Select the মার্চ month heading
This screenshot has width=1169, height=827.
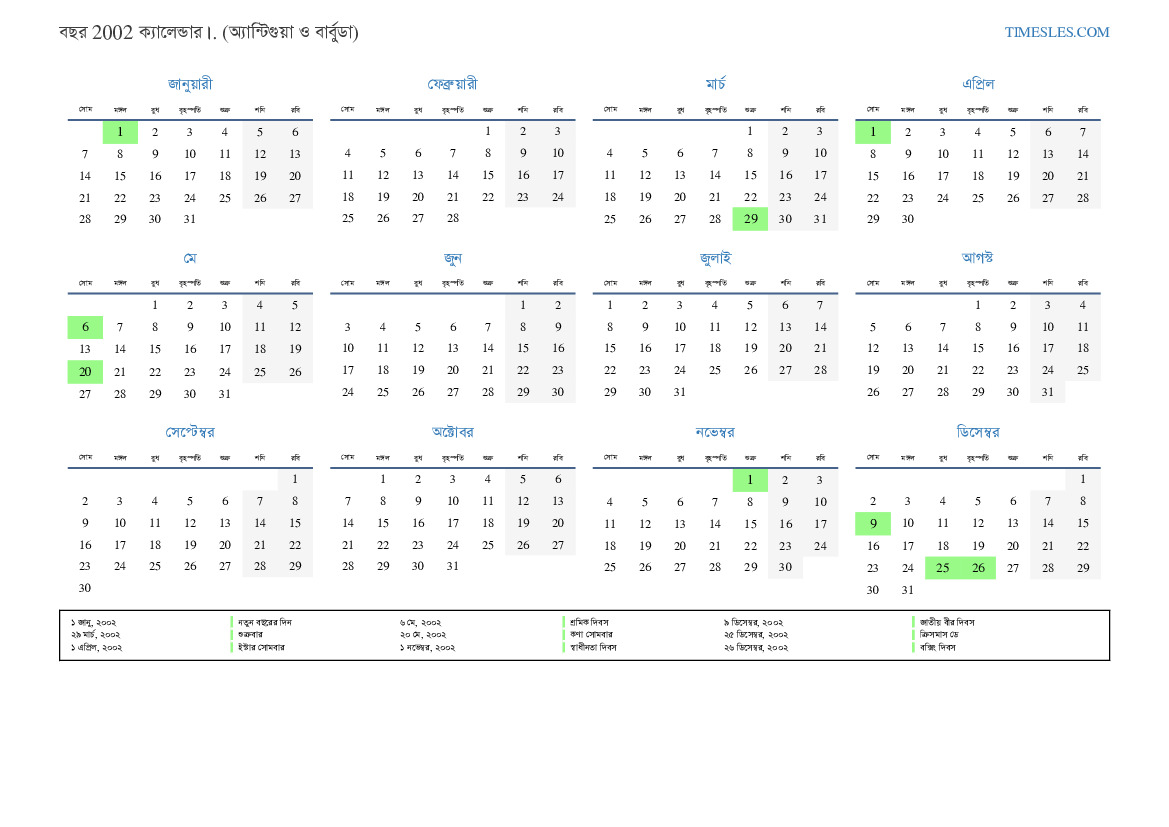716,84
